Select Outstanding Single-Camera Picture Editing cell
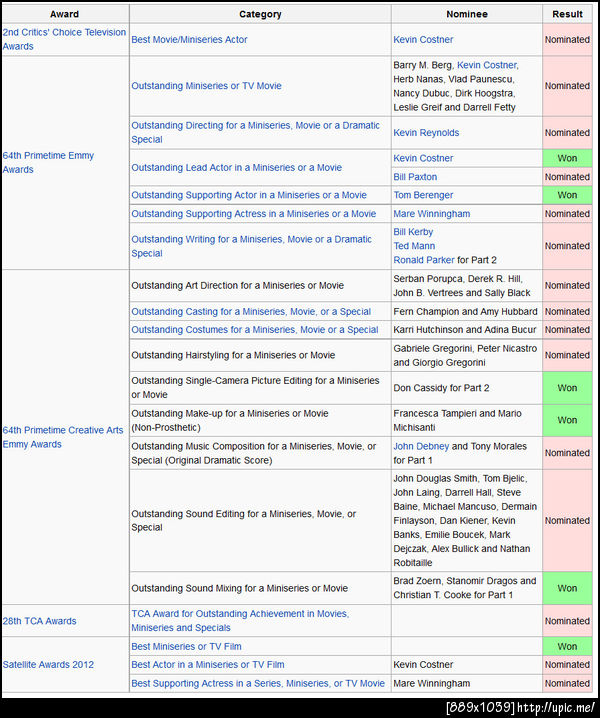This screenshot has height=718, width=600. pyautogui.click(x=260, y=388)
